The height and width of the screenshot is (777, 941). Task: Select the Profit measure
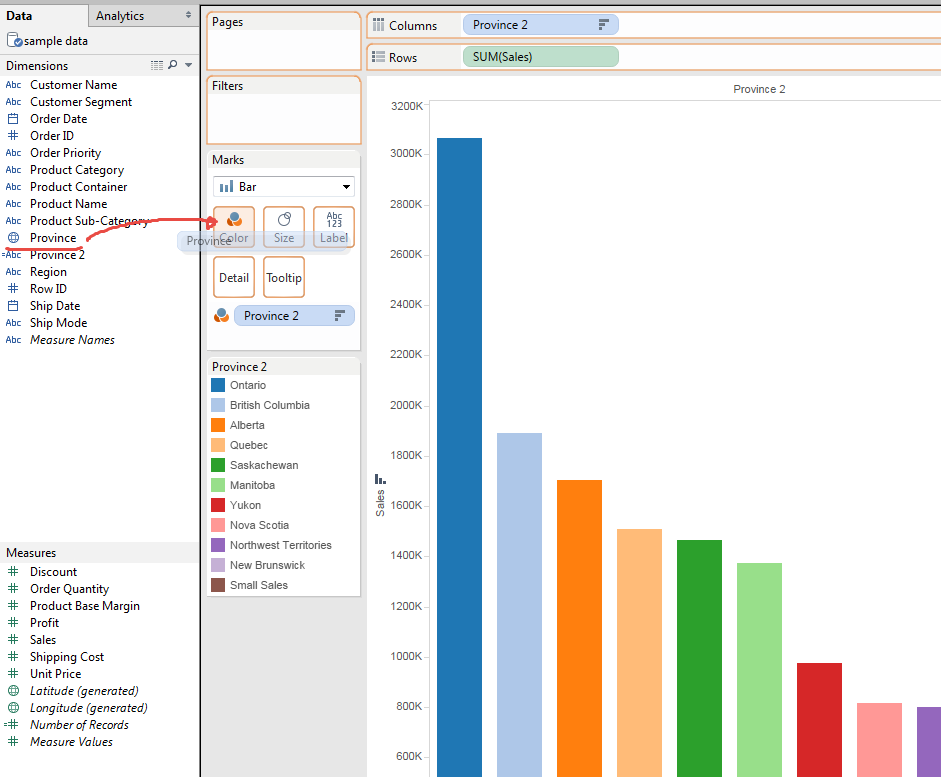44,622
